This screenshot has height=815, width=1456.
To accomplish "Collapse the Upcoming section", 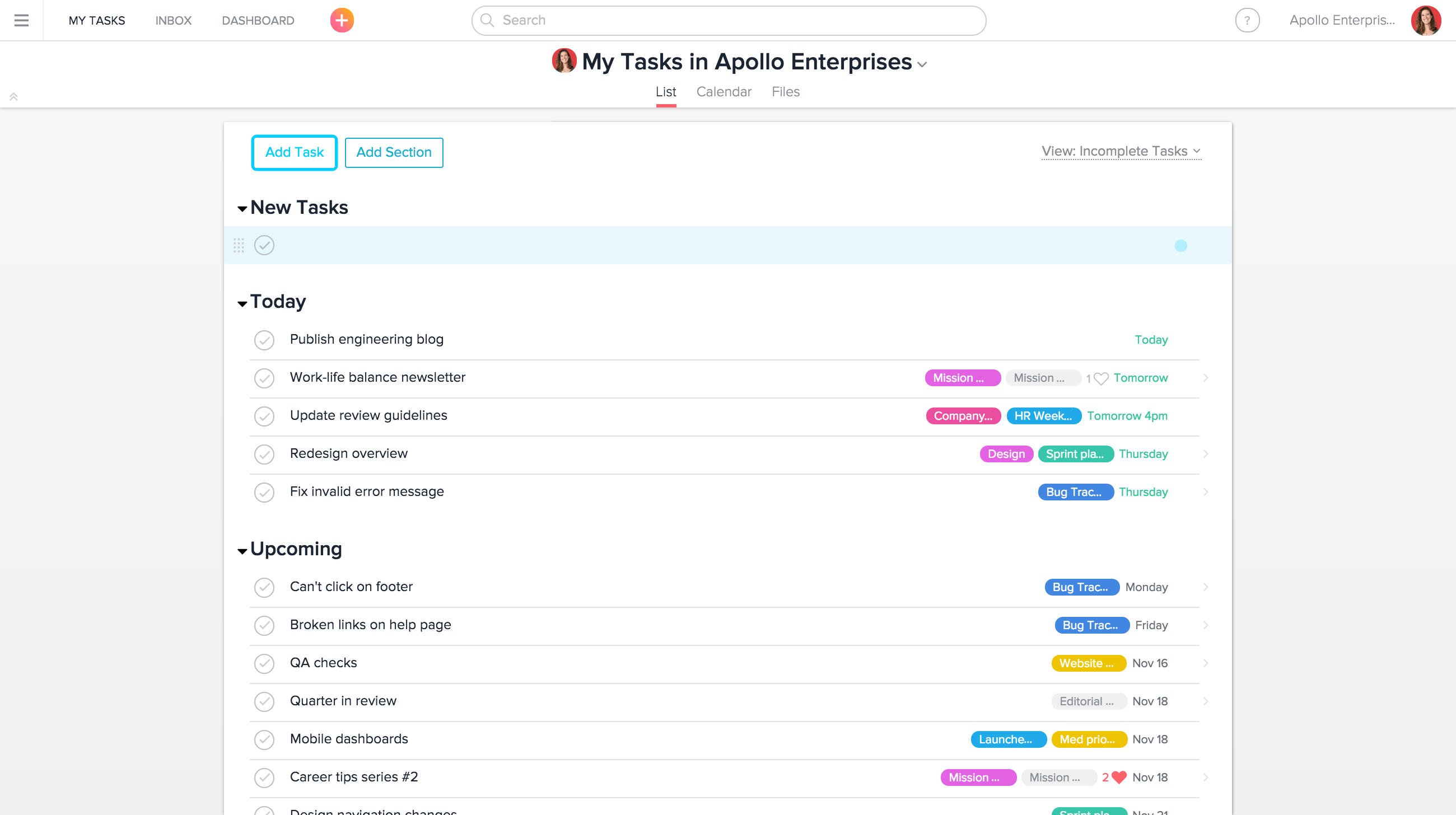I will (242, 551).
